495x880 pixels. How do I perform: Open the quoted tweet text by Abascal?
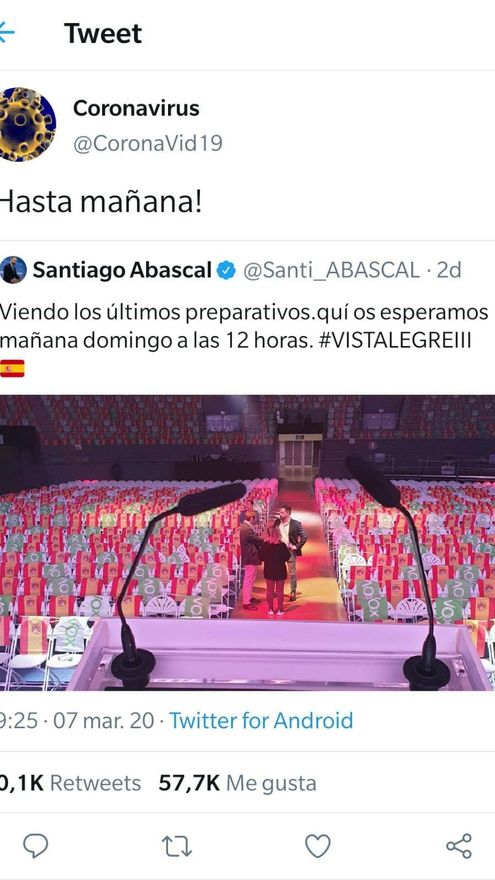click(x=244, y=327)
